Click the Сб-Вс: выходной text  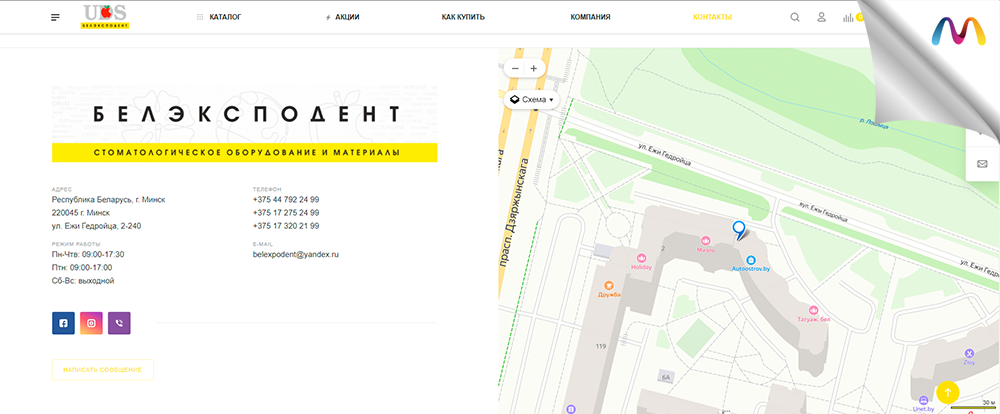point(83,281)
